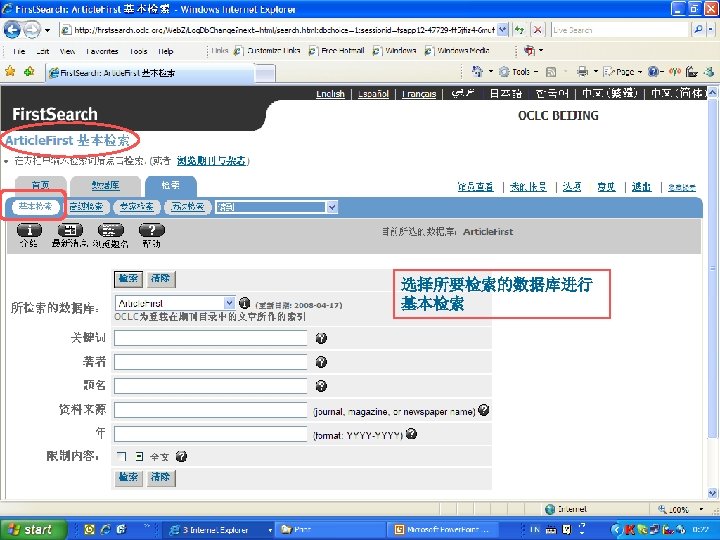The image size is (720, 540).
Task: Click help icon after YYYY-YYYY format hint
Action: pos(411,433)
